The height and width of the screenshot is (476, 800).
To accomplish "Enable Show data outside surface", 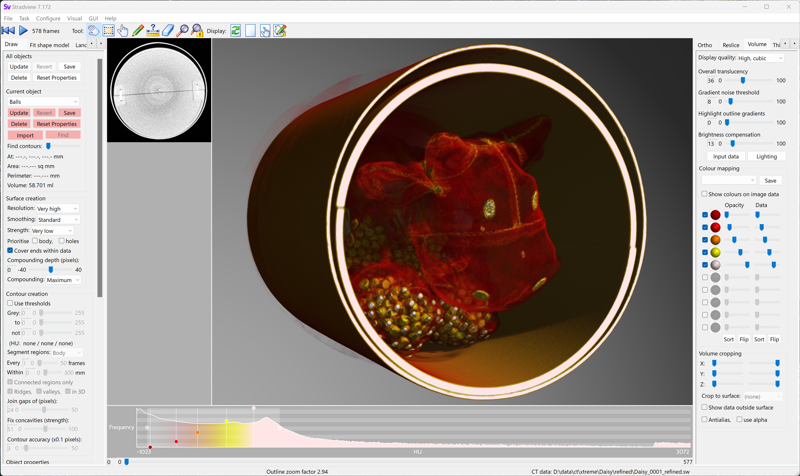I will [x=704, y=407].
